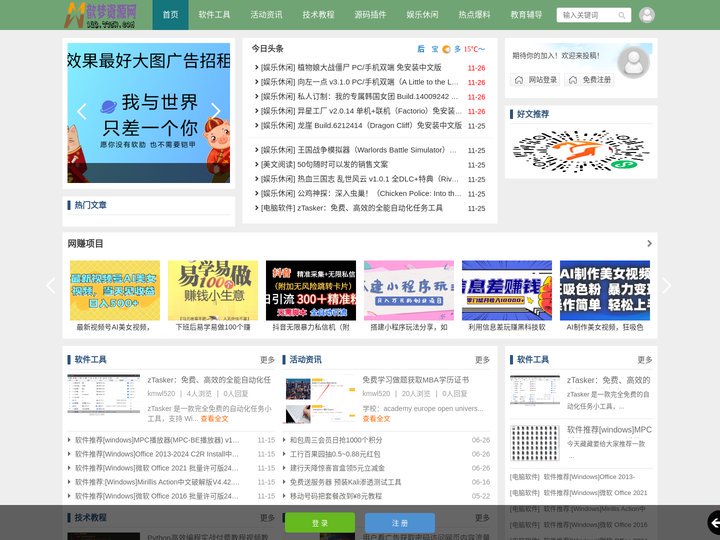Viewport: 720px width, 540px height.
Task: Go to previous slide in ad banner
Action: coord(82,112)
